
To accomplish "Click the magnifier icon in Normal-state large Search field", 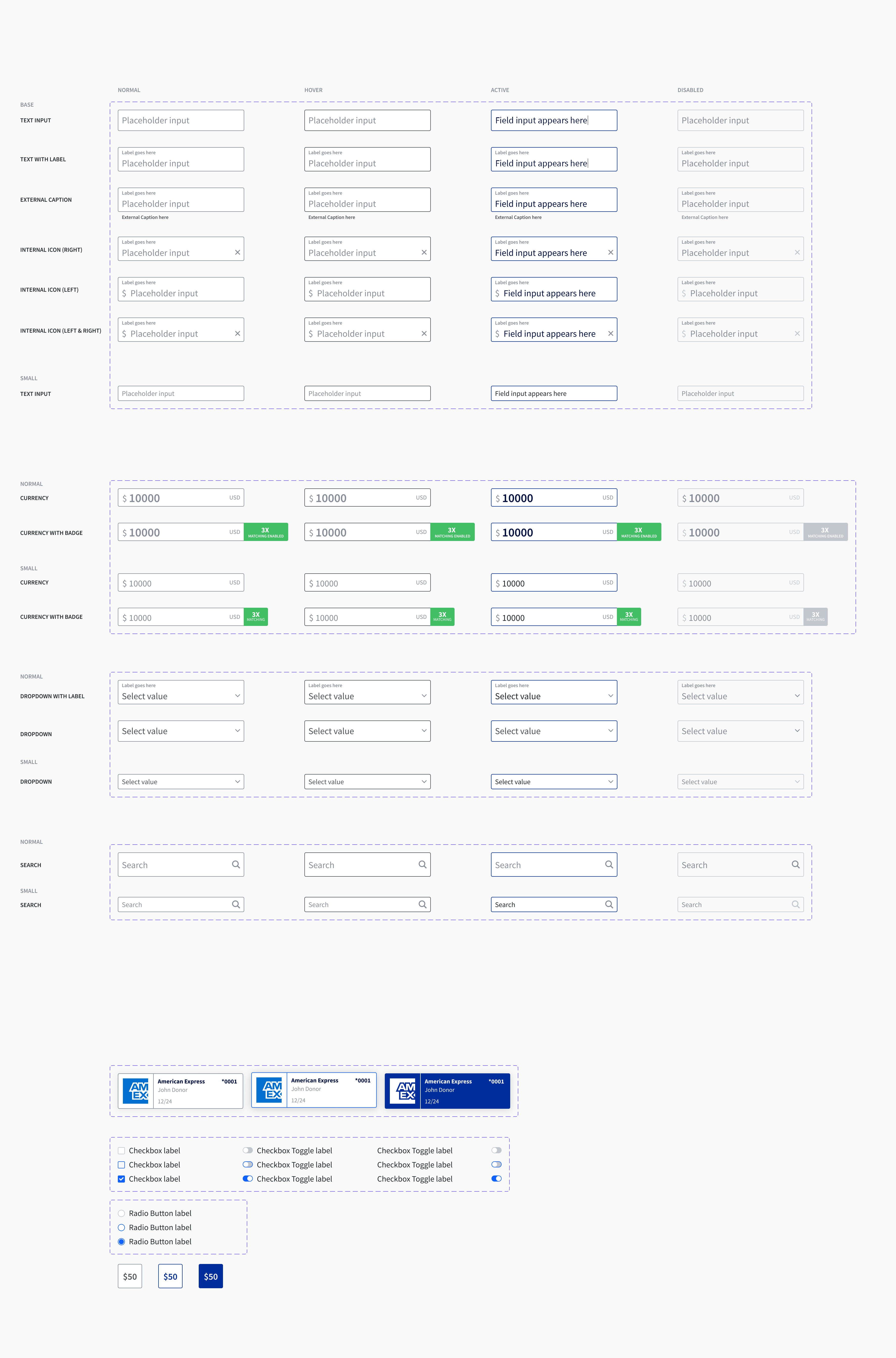I will [x=236, y=864].
